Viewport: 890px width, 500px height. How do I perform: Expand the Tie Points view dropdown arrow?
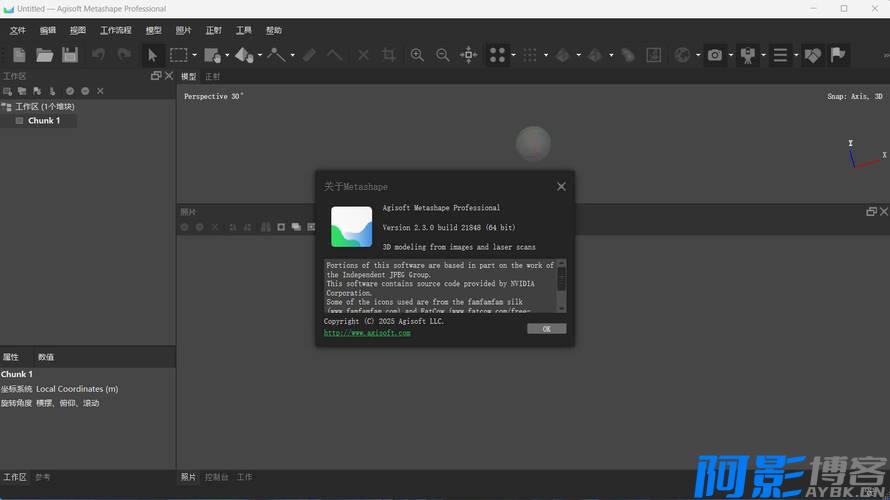pos(513,56)
